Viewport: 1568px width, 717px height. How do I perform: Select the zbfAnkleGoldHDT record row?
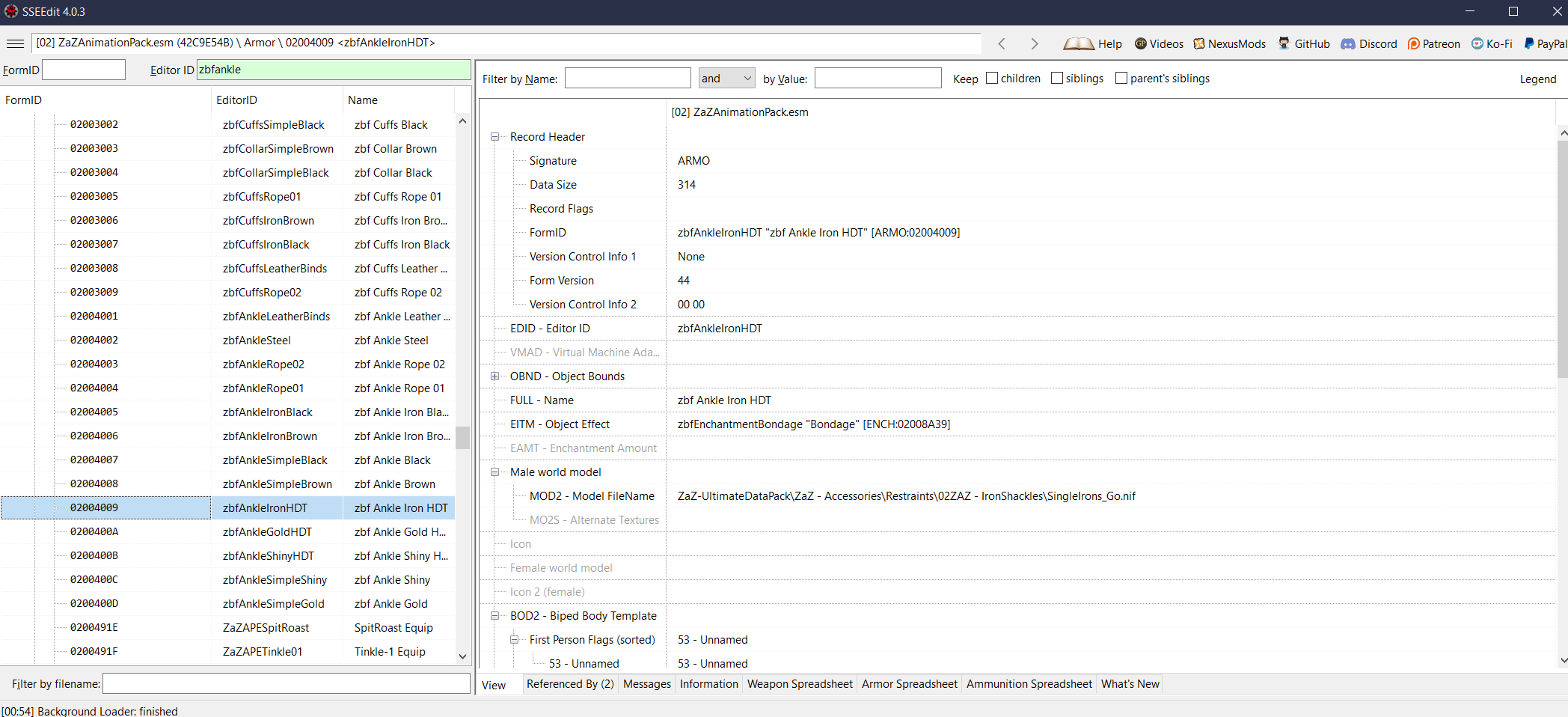(x=227, y=532)
